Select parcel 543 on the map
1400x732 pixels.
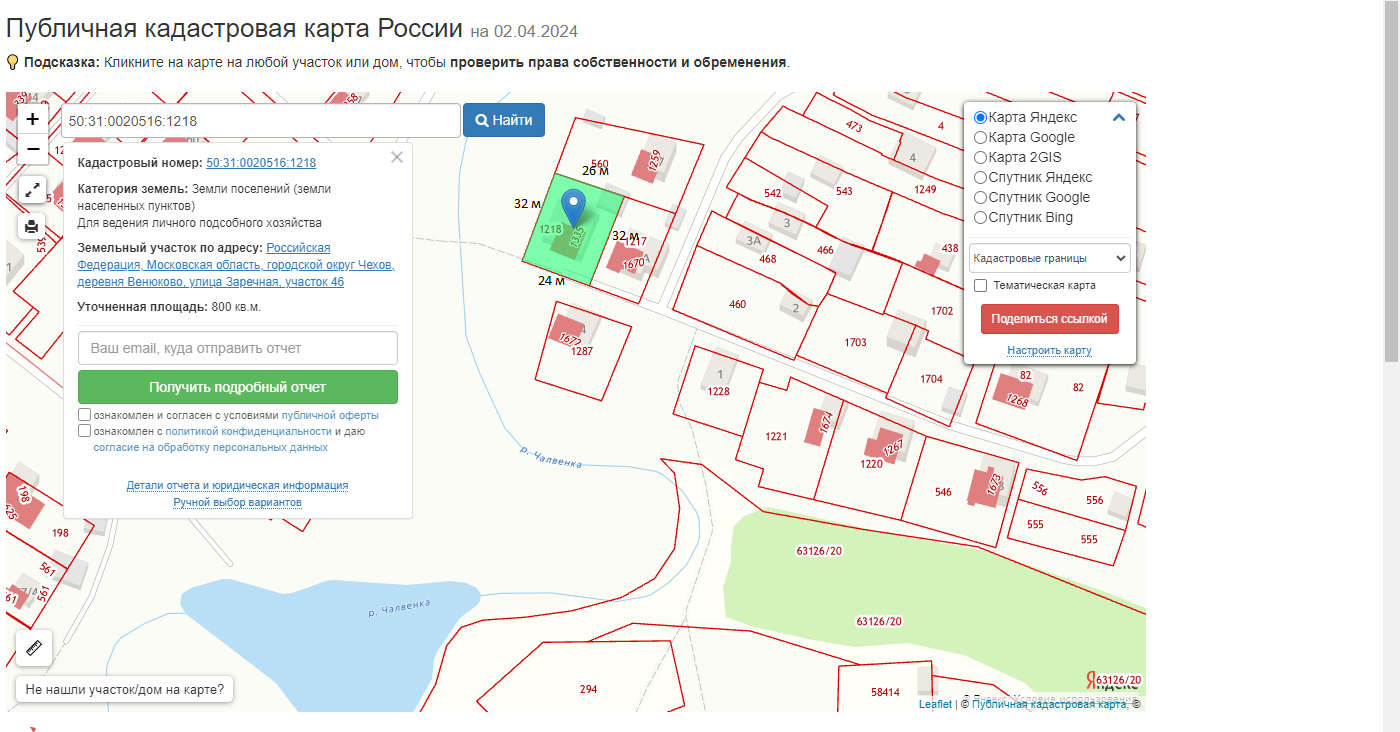(x=844, y=191)
